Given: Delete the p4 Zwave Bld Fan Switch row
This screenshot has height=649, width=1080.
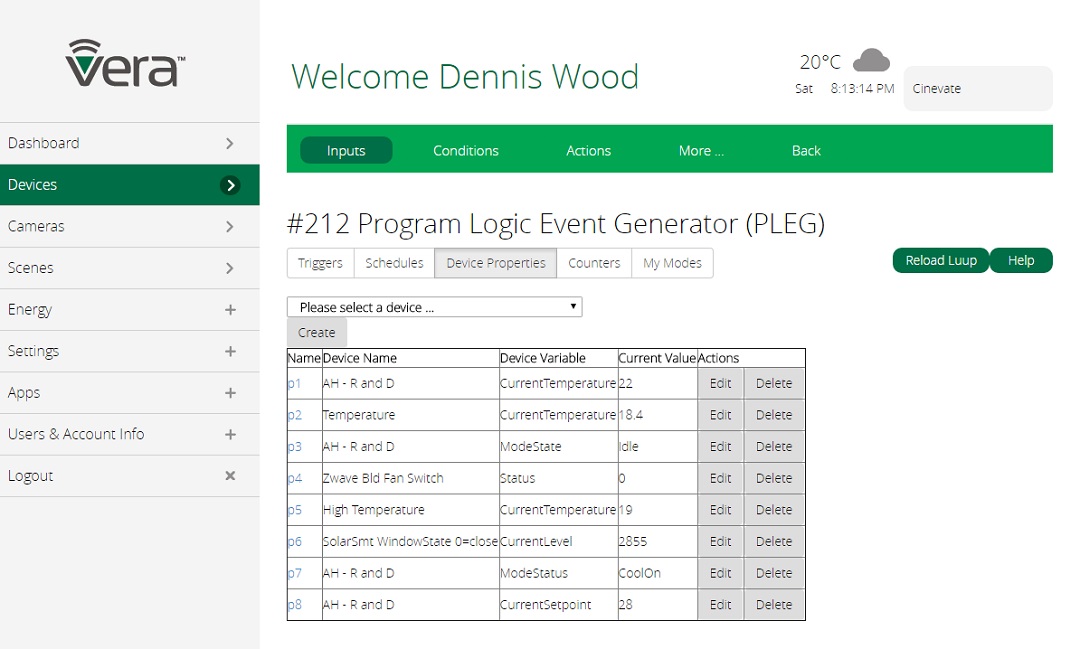Looking at the screenshot, I should click(x=774, y=478).
